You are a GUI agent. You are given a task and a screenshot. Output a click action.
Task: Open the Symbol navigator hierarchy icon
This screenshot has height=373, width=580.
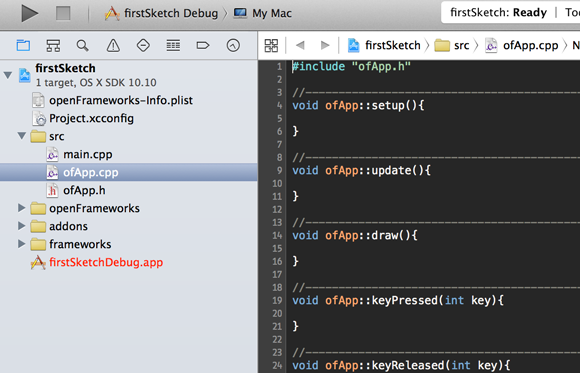click(x=53, y=46)
